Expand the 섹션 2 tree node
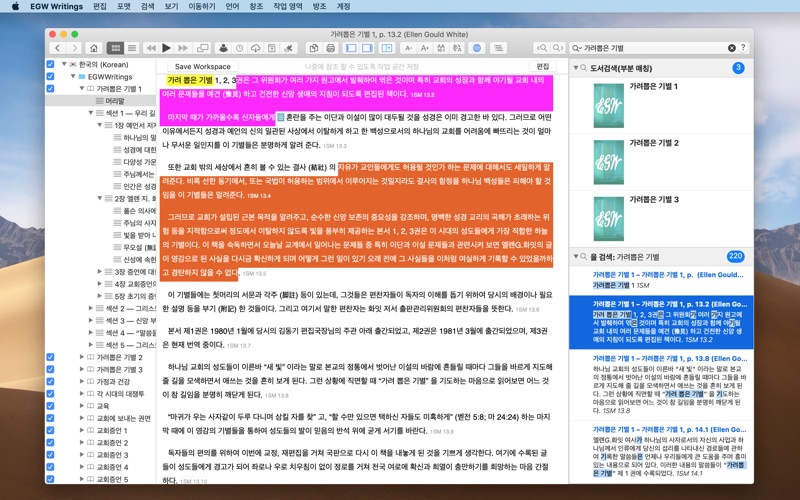Image resolution: width=800 pixels, height=500 pixels. (91, 308)
